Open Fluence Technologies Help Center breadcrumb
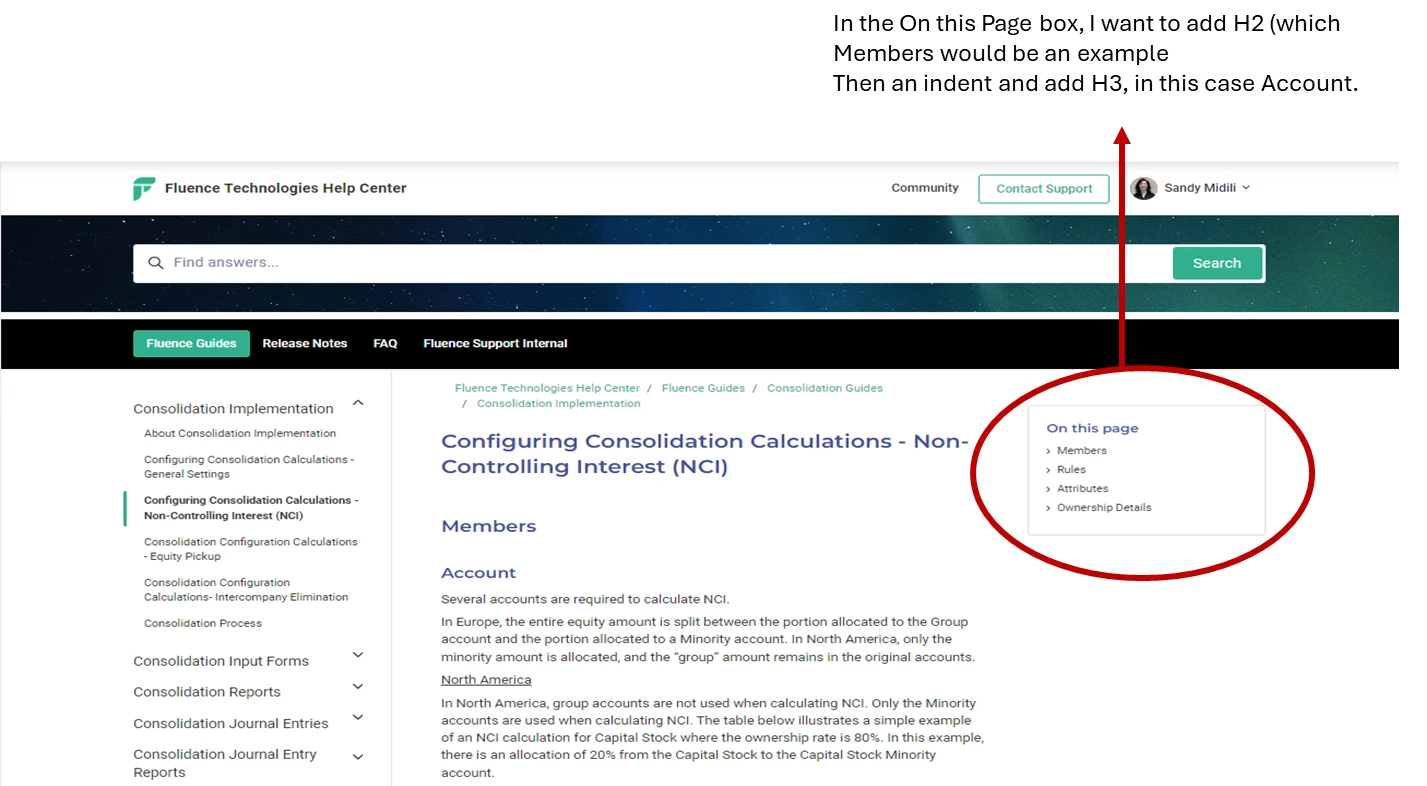Screen dimensions: 1427x786 pos(547,388)
